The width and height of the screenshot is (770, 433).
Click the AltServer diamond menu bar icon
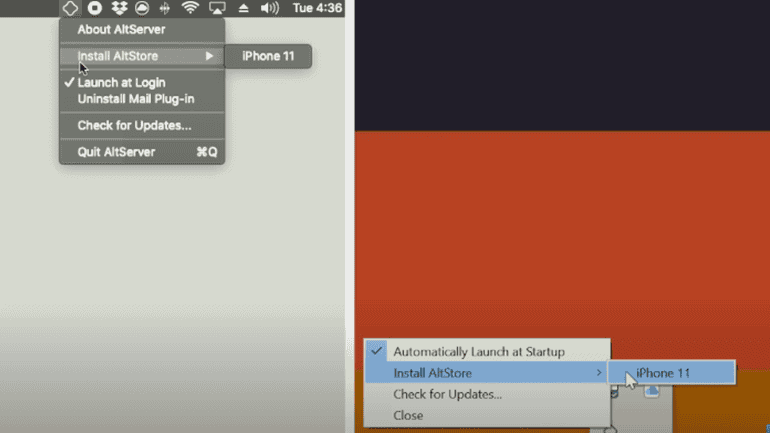coord(70,8)
